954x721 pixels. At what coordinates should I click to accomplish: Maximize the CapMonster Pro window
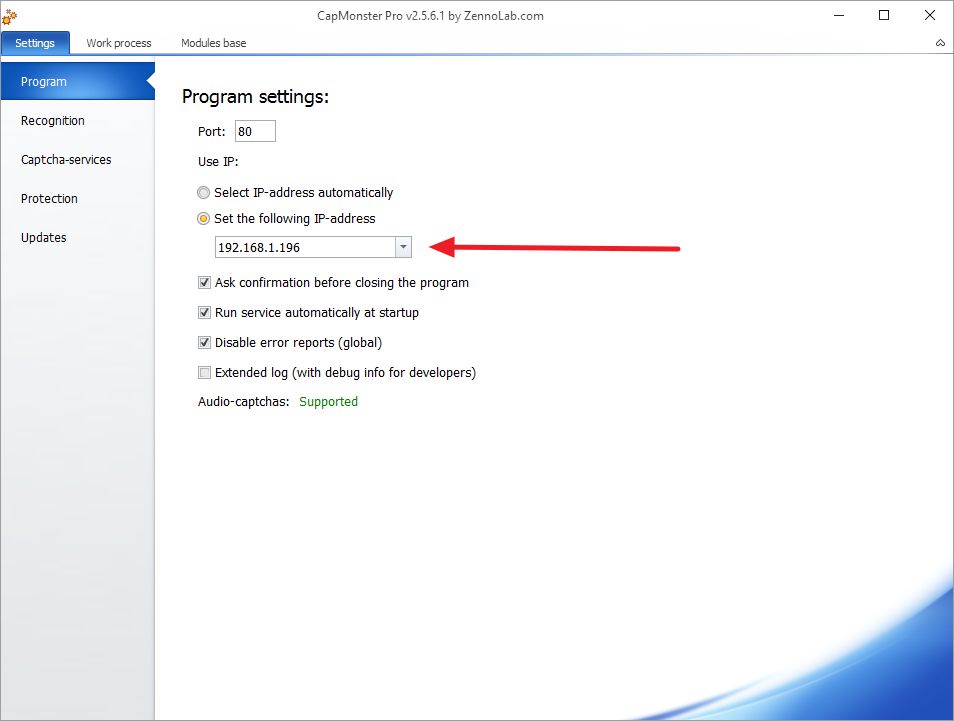[x=884, y=15]
